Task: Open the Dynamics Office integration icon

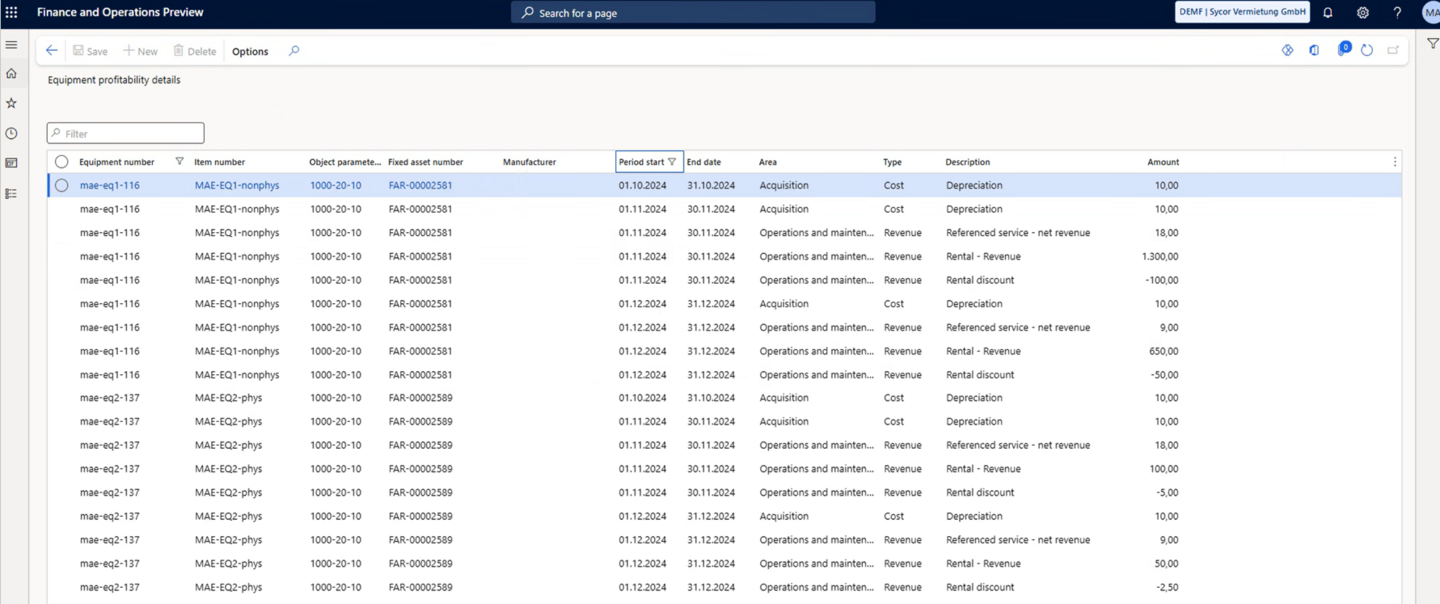Action: click(1314, 49)
